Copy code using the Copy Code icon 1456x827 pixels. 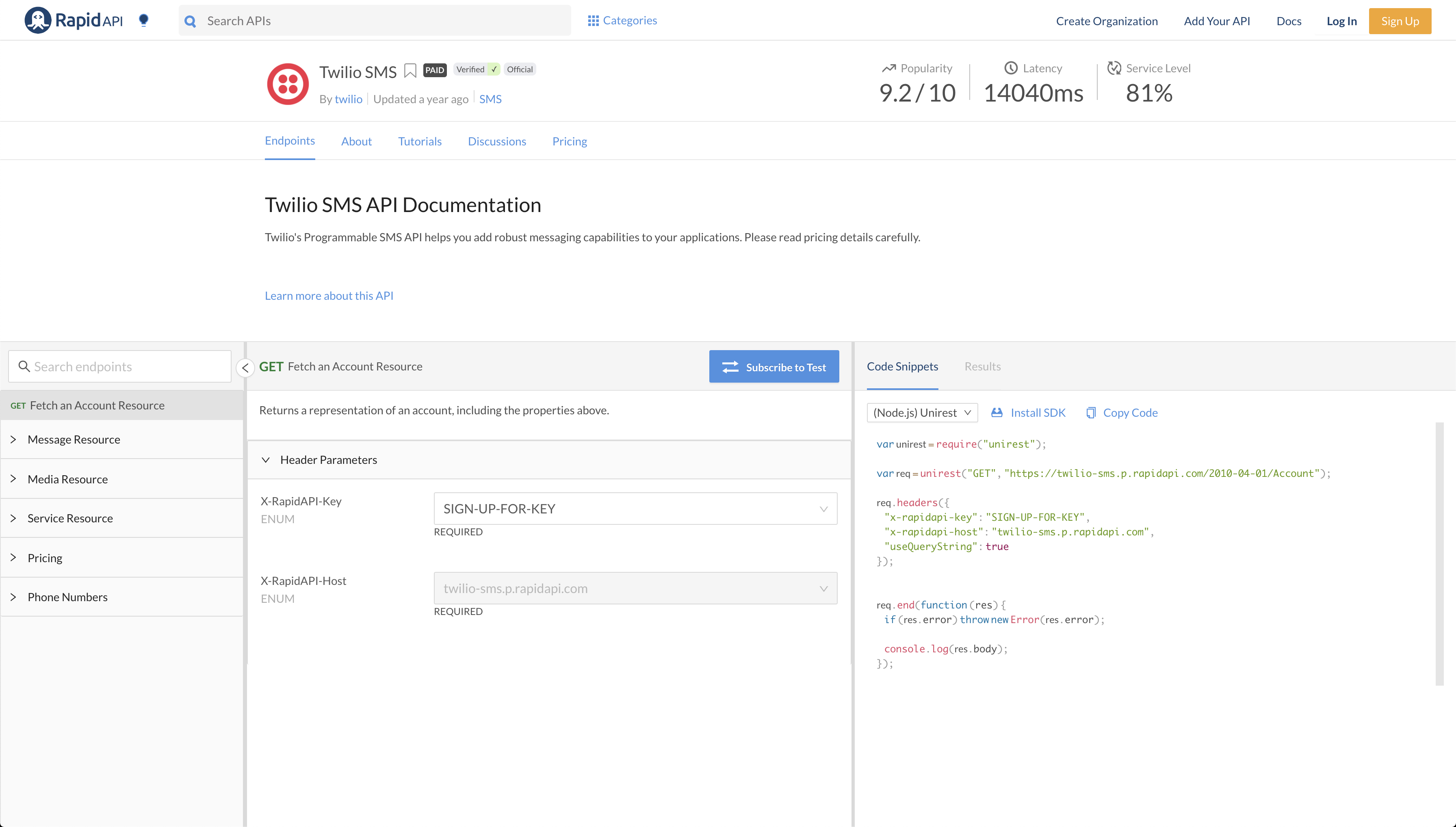(x=1091, y=413)
